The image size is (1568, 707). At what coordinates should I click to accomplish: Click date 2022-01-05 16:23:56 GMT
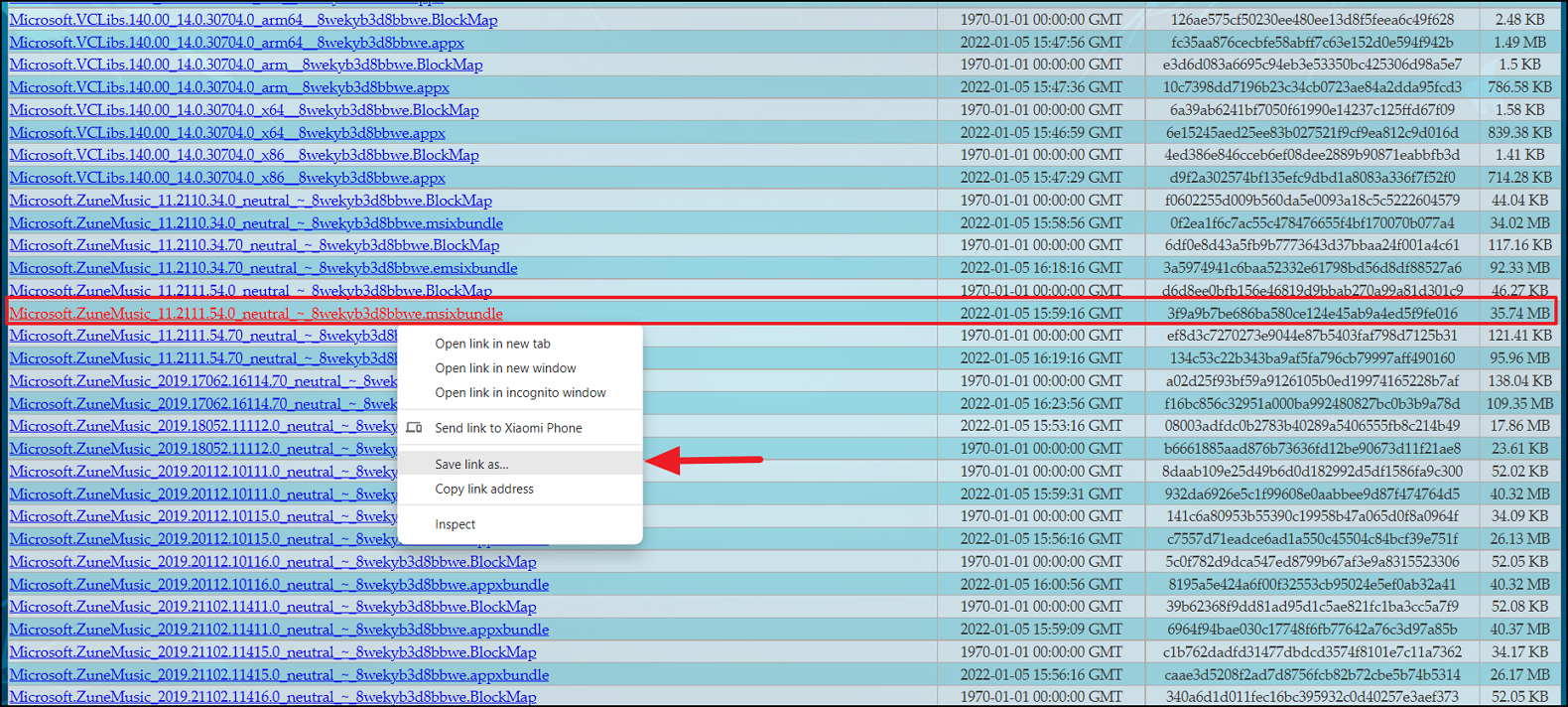pyautogui.click(x=1041, y=404)
